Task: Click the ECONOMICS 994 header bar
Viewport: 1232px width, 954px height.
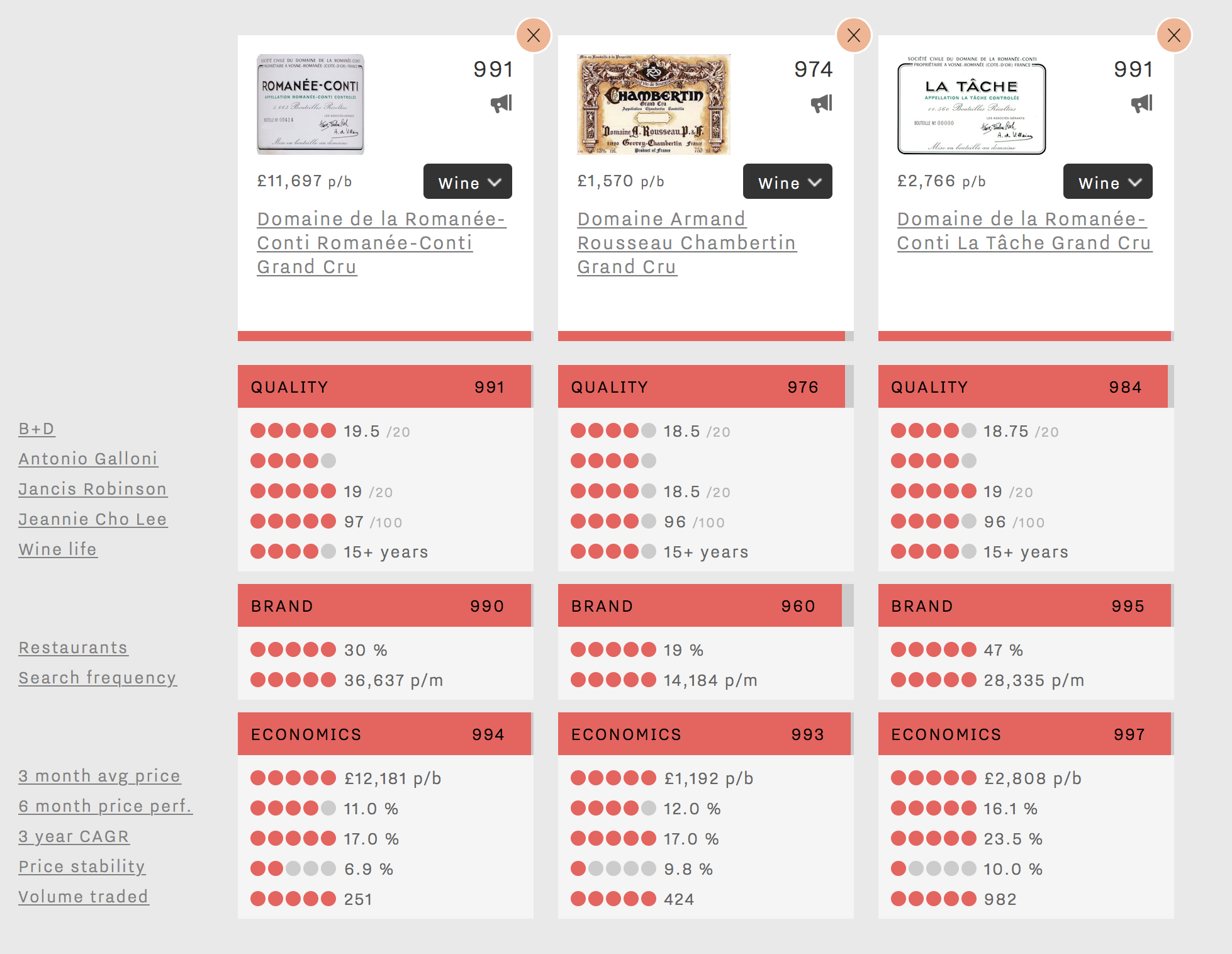Action: point(385,734)
